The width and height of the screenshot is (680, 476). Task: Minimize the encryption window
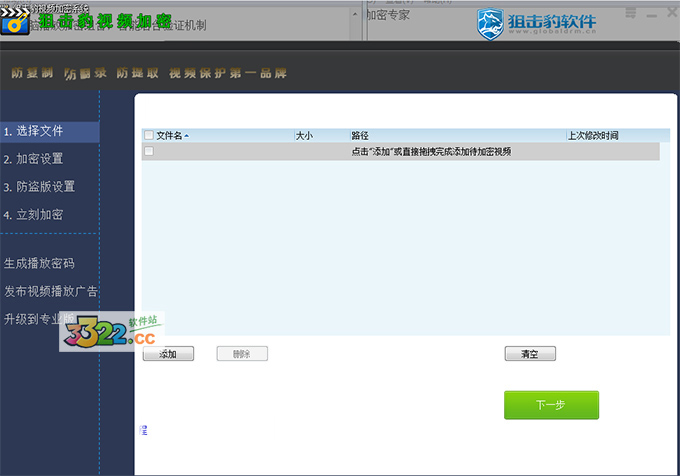click(651, 16)
